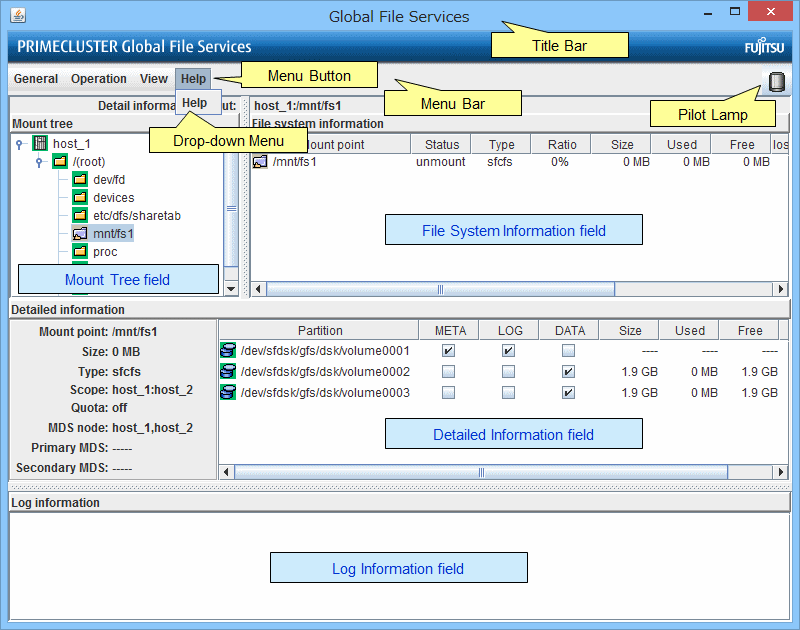
Task: Click the volume0003 partition disk icon
Action: pyautogui.click(x=228, y=393)
